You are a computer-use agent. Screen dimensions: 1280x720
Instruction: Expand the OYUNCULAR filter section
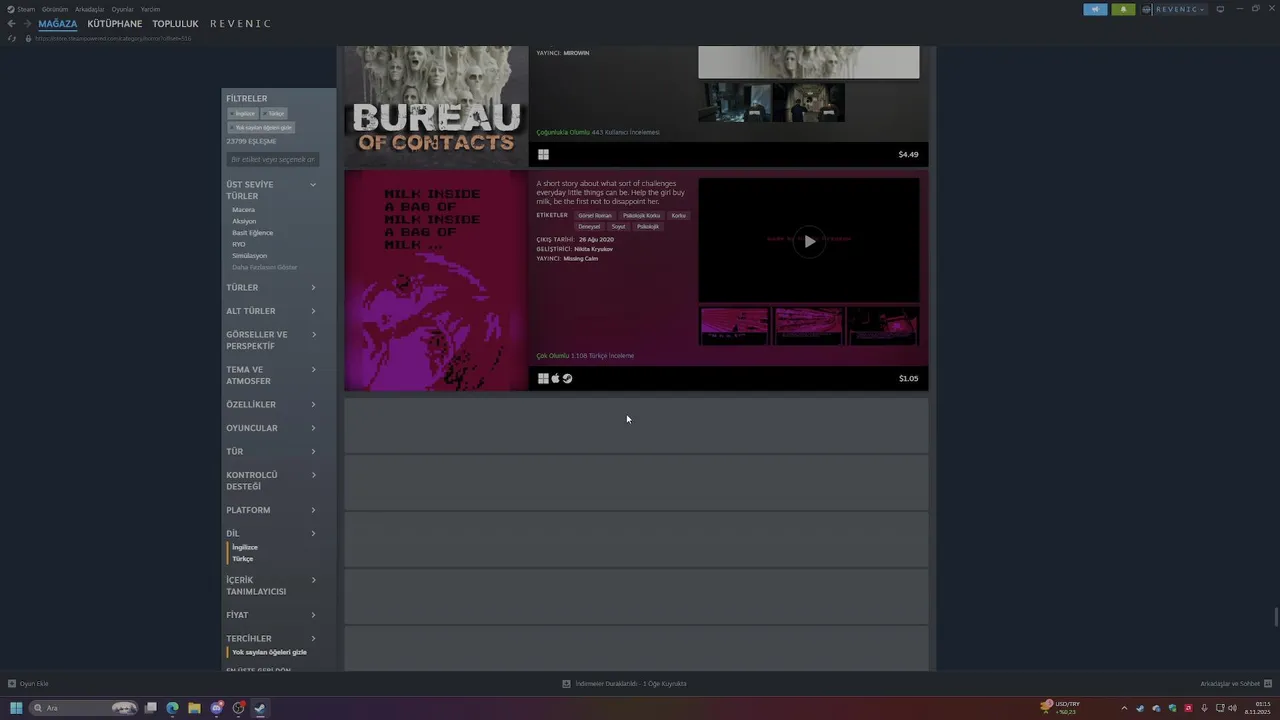[271, 428]
